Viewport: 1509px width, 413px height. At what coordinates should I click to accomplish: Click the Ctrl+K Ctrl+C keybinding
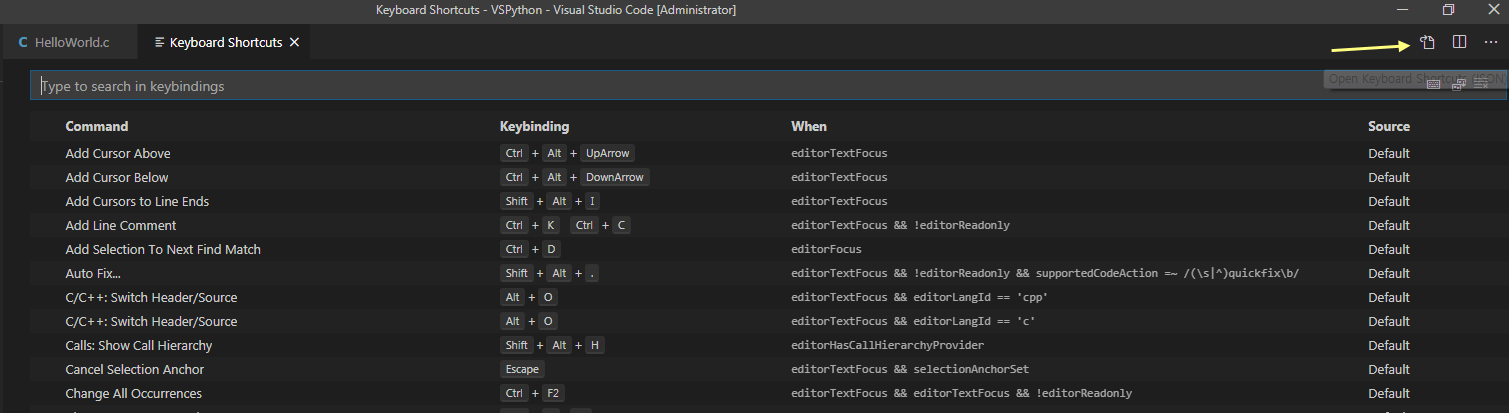(x=565, y=225)
